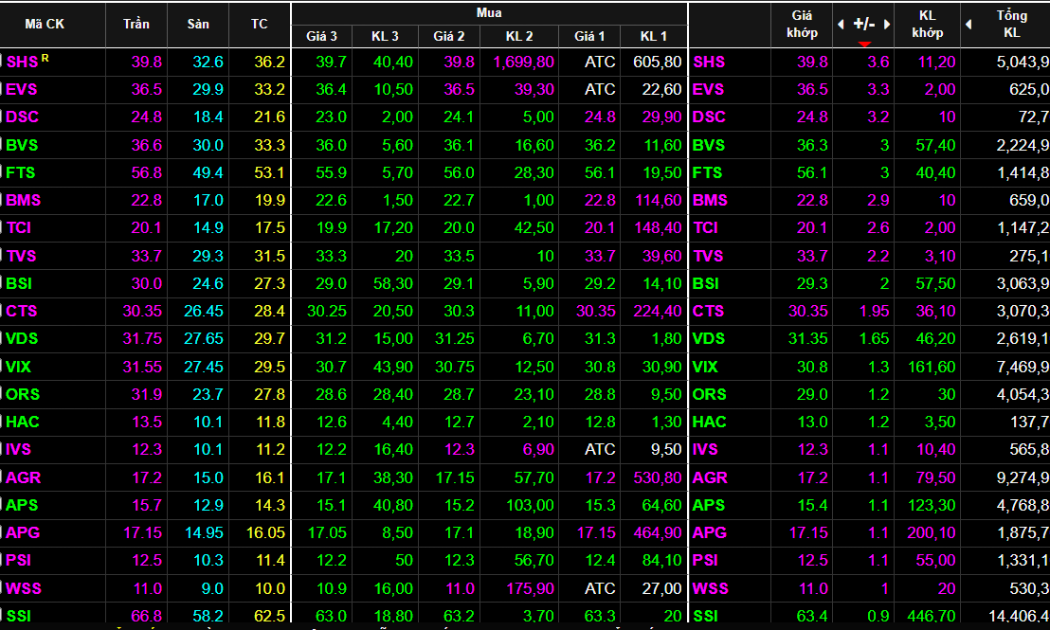Viewport: 1050px width, 630px height.
Task: Open BMS ticker in the Mã CK column
Action: (23, 200)
